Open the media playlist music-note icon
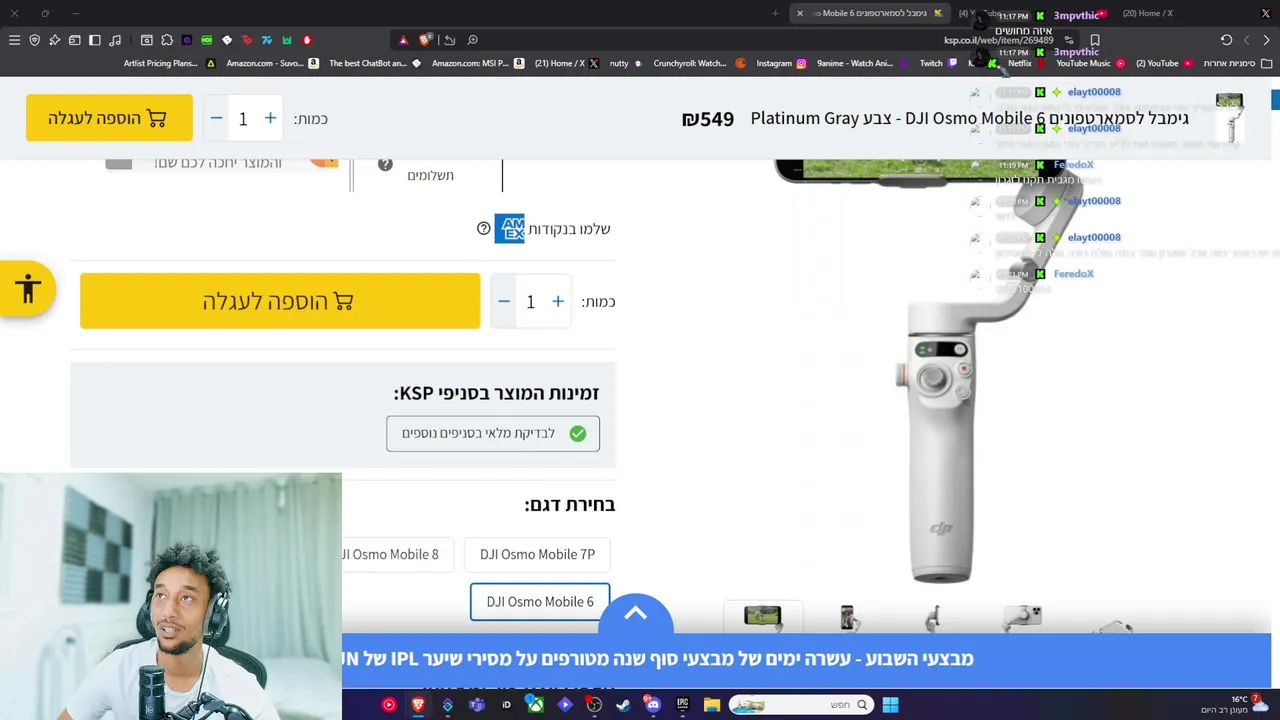 pyautogui.click(x=115, y=40)
